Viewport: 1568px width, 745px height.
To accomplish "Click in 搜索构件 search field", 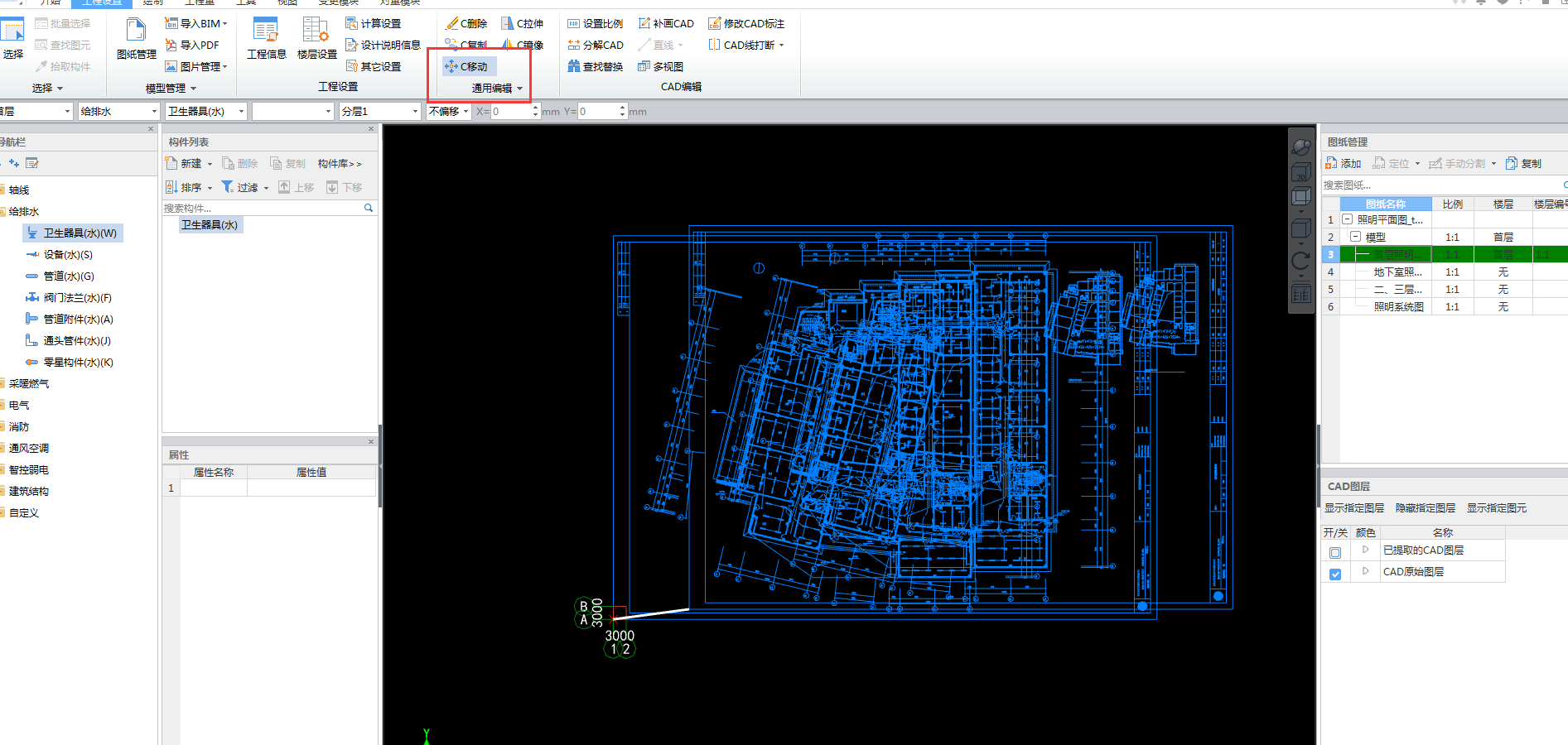I will click(262, 208).
